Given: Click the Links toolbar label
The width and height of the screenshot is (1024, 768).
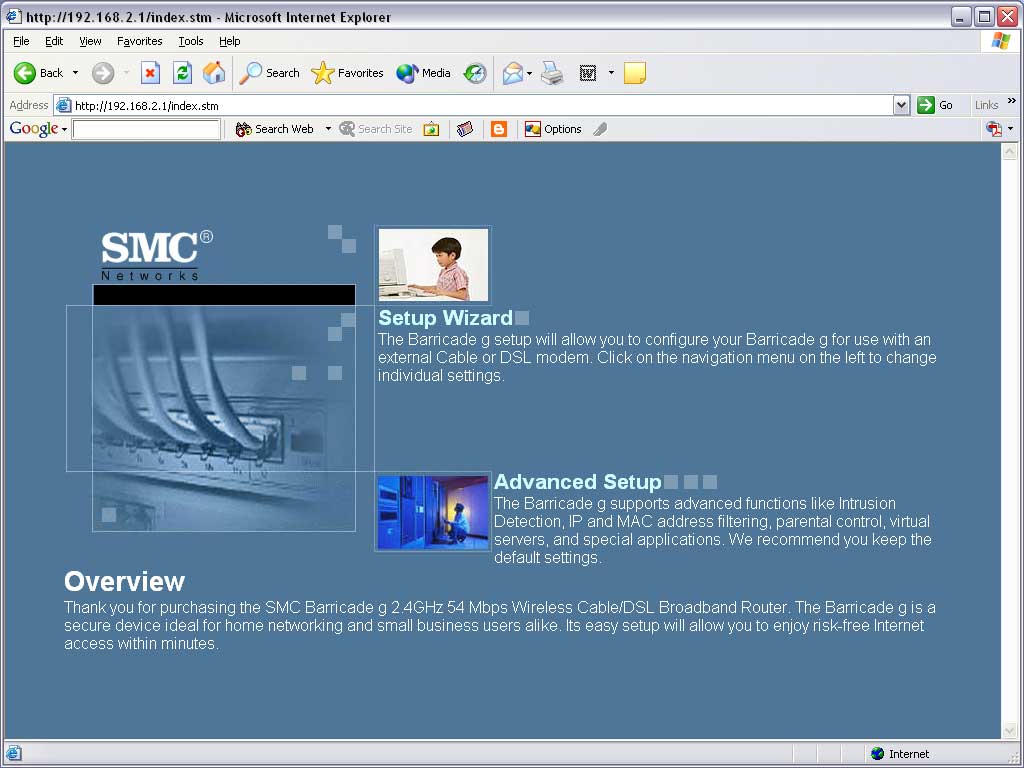Looking at the screenshot, I should click(986, 105).
